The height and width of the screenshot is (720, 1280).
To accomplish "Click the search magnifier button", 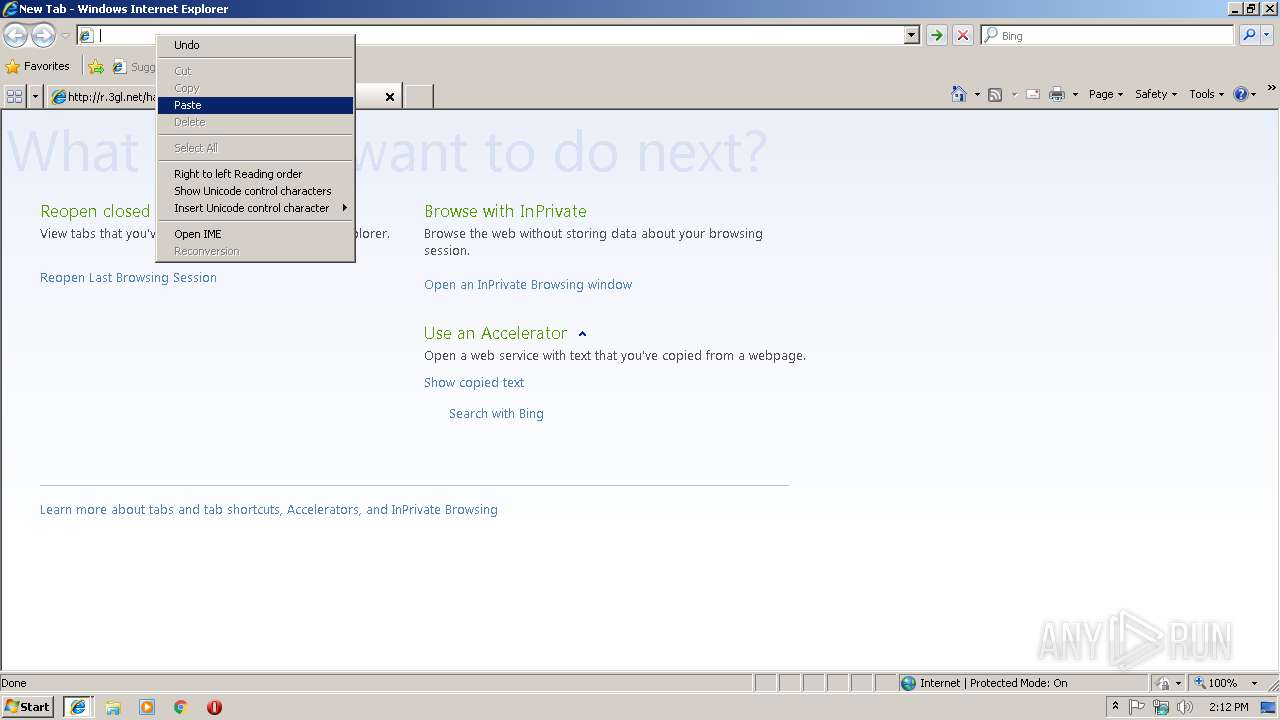I will coord(1249,35).
